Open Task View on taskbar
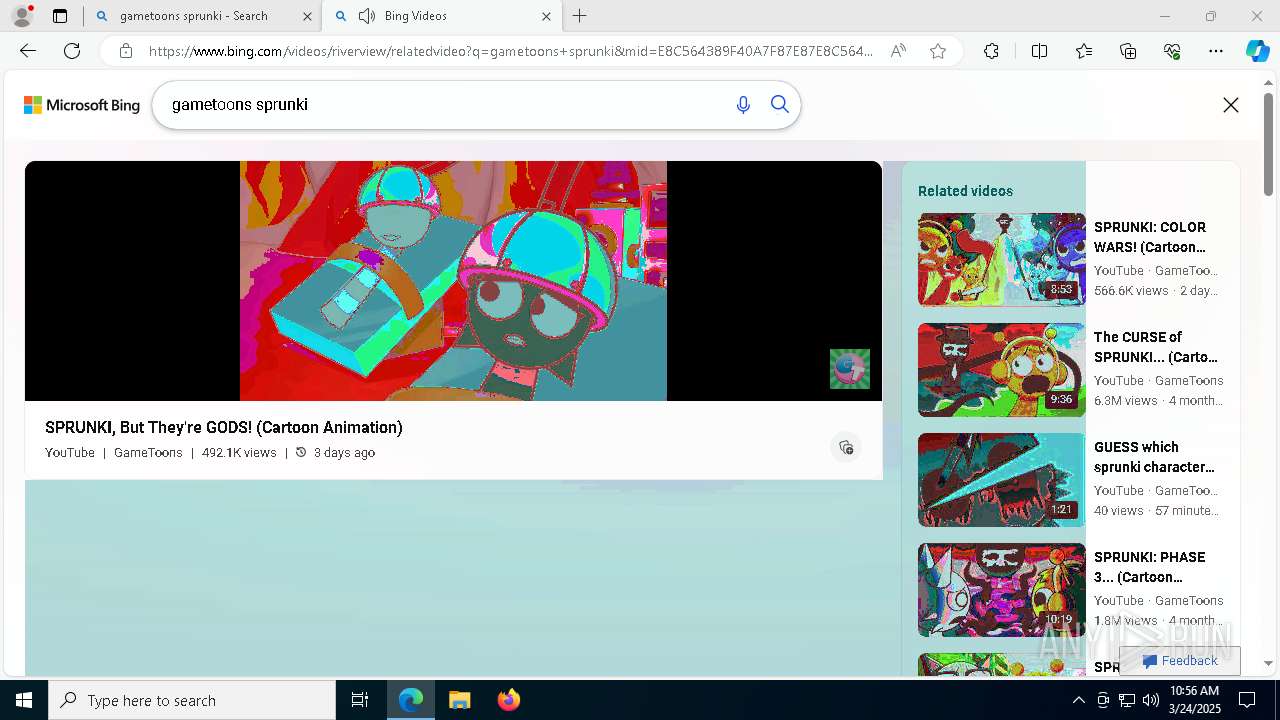This screenshot has height=720, width=1280. pyautogui.click(x=360, y=700)
